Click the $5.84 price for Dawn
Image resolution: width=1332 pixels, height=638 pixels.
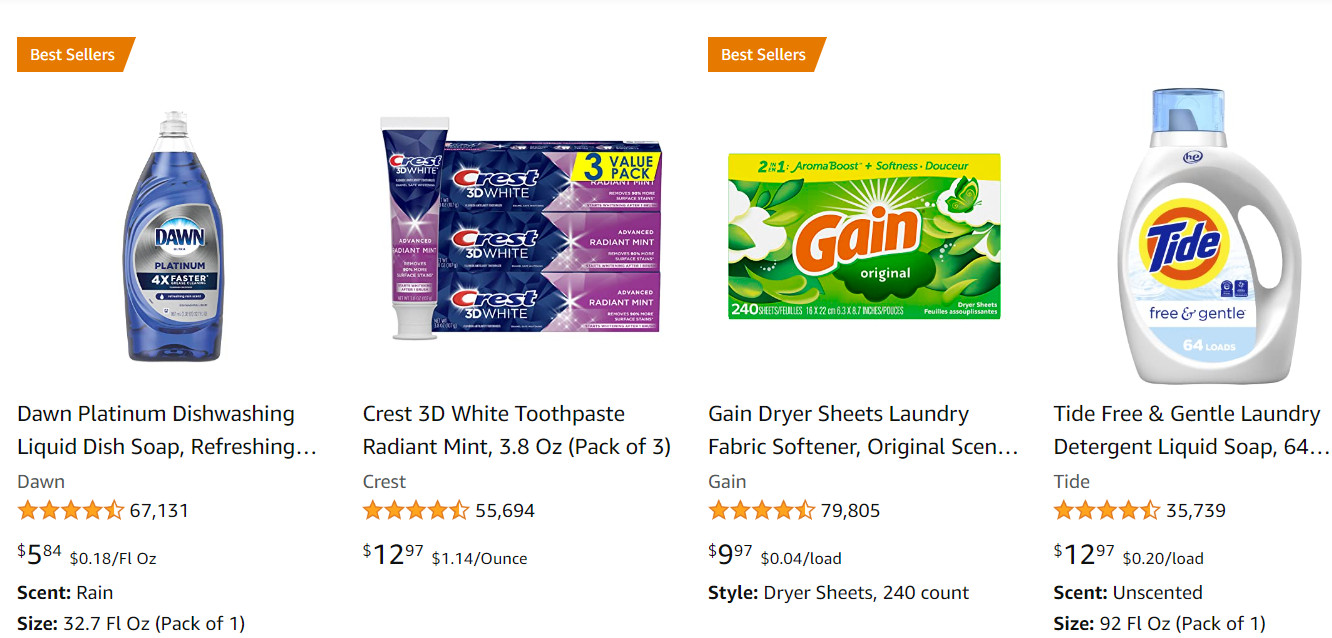tap(40, 554)
